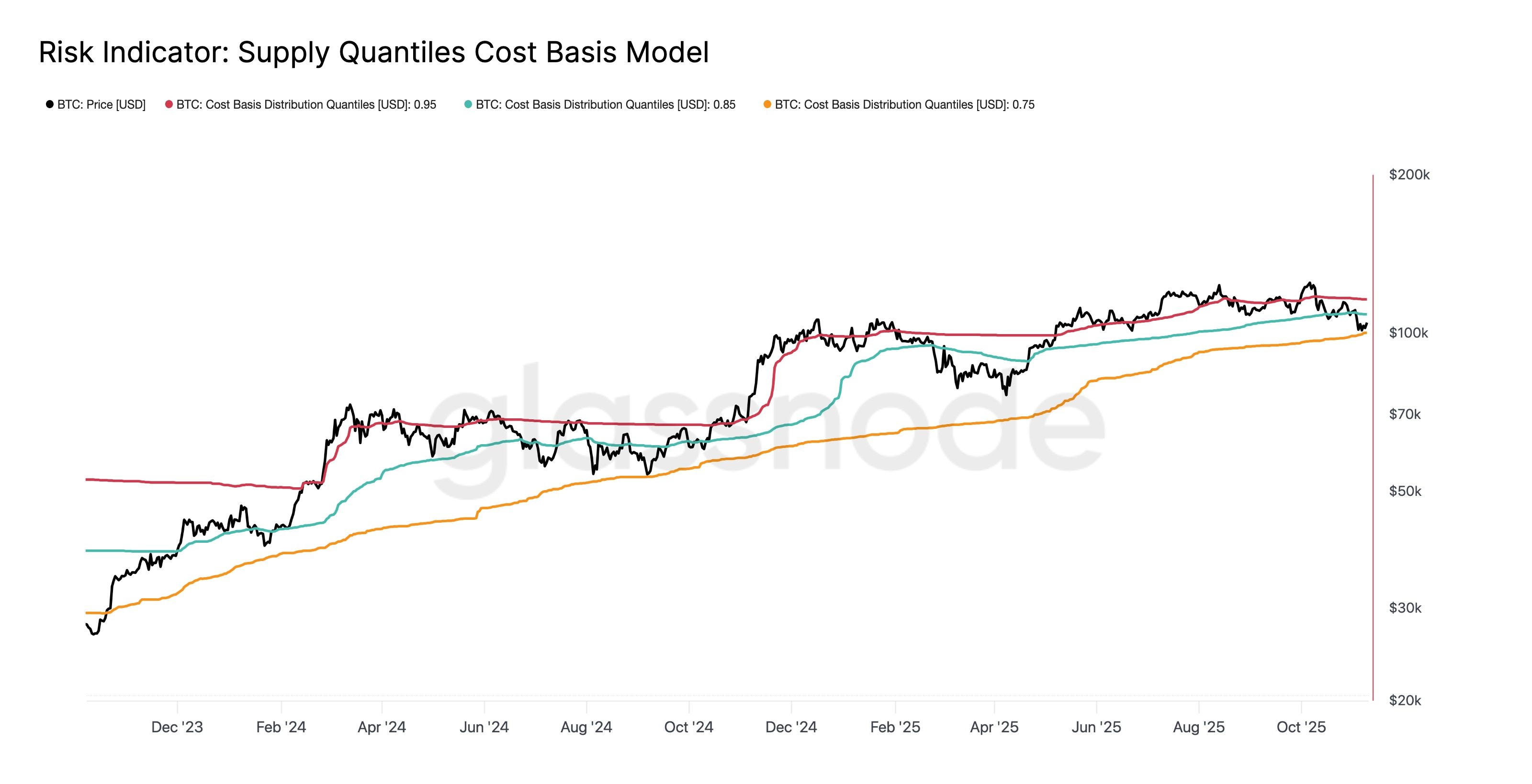Select the Apr '25 x-axis label

coord(994,727)
